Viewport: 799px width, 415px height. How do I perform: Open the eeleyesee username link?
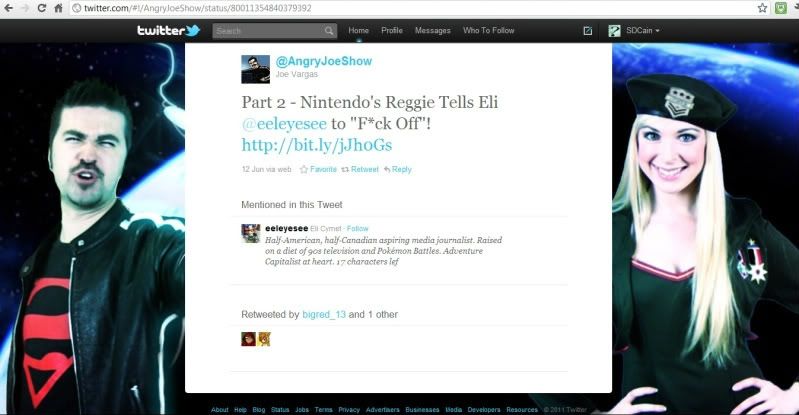point(286,228)
